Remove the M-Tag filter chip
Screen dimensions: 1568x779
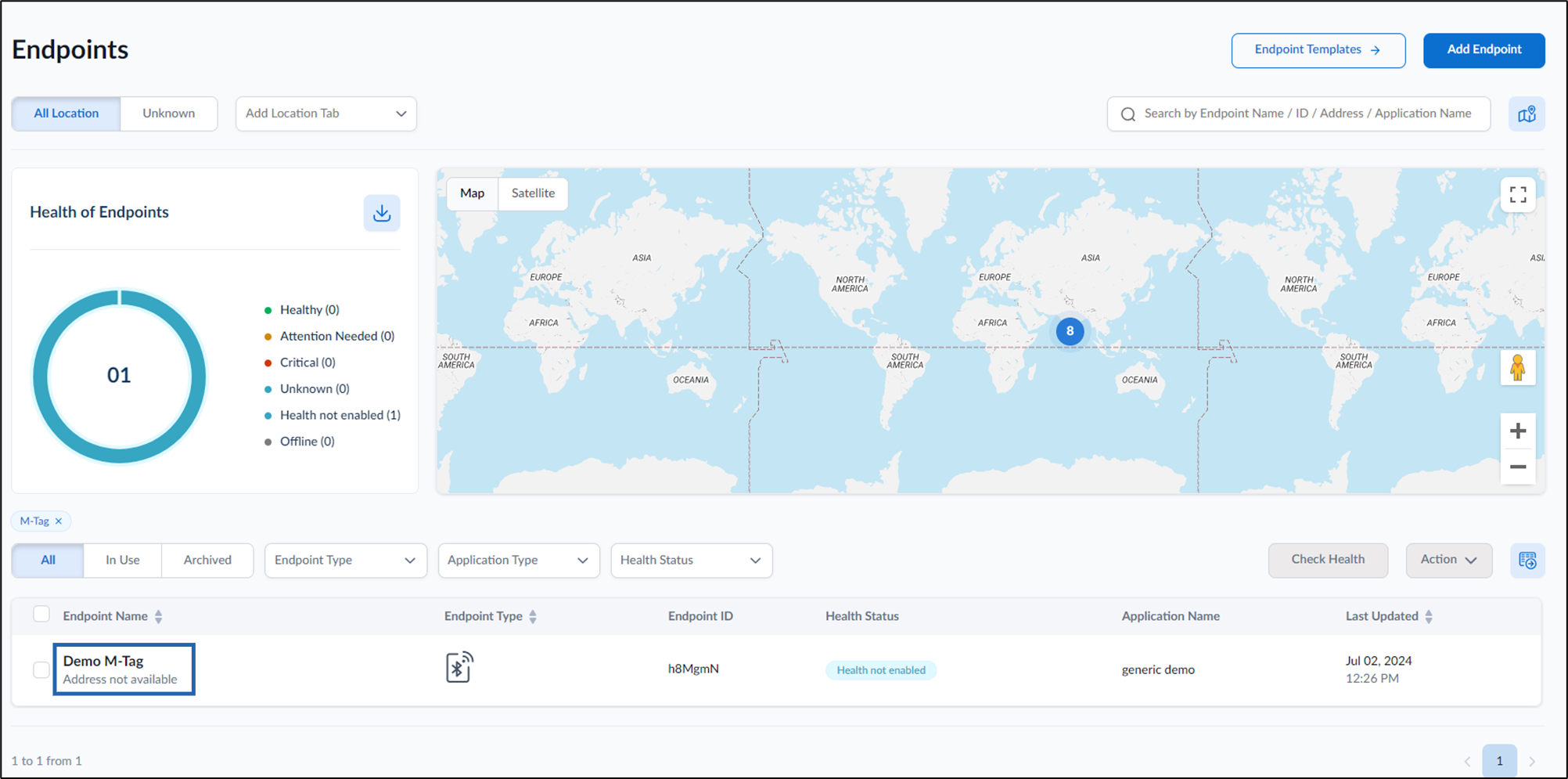(x=59, y=521)
